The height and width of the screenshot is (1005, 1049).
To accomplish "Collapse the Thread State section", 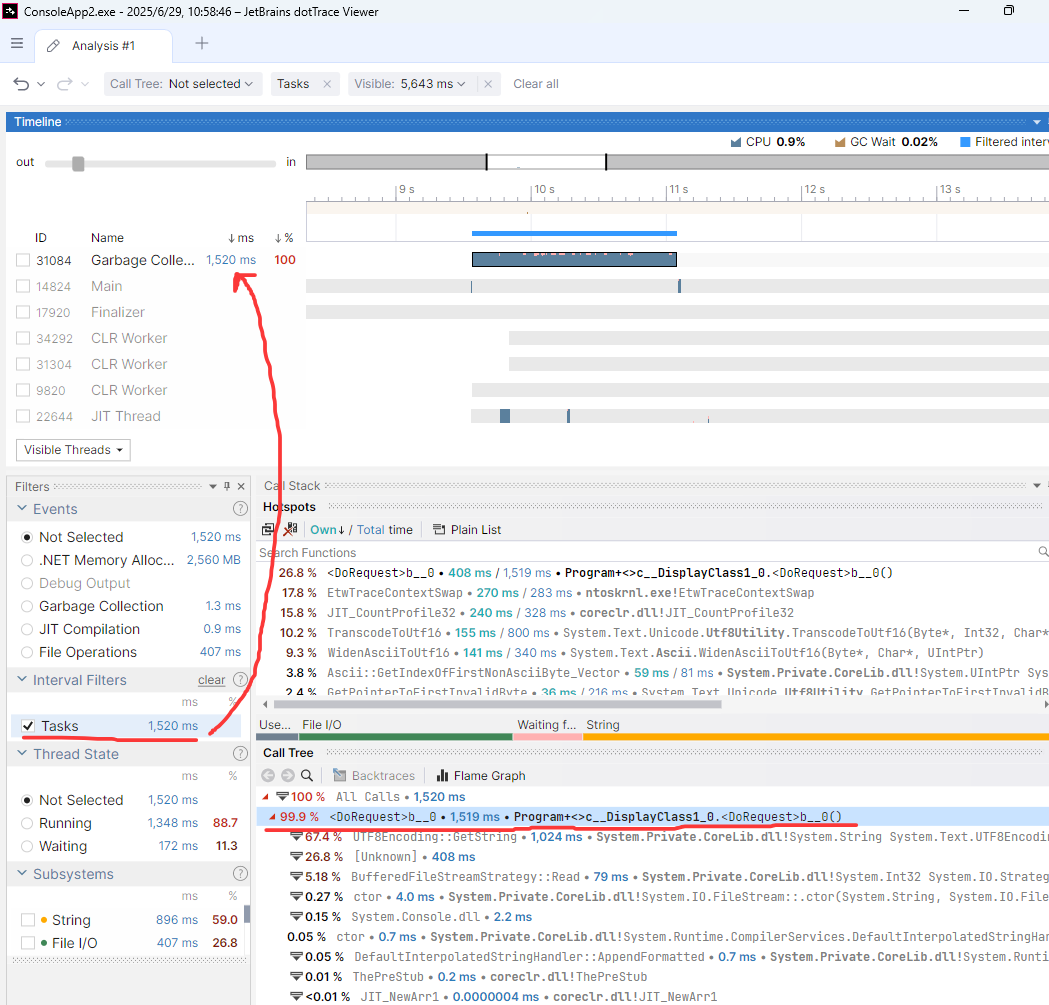I will coord(21,754).
